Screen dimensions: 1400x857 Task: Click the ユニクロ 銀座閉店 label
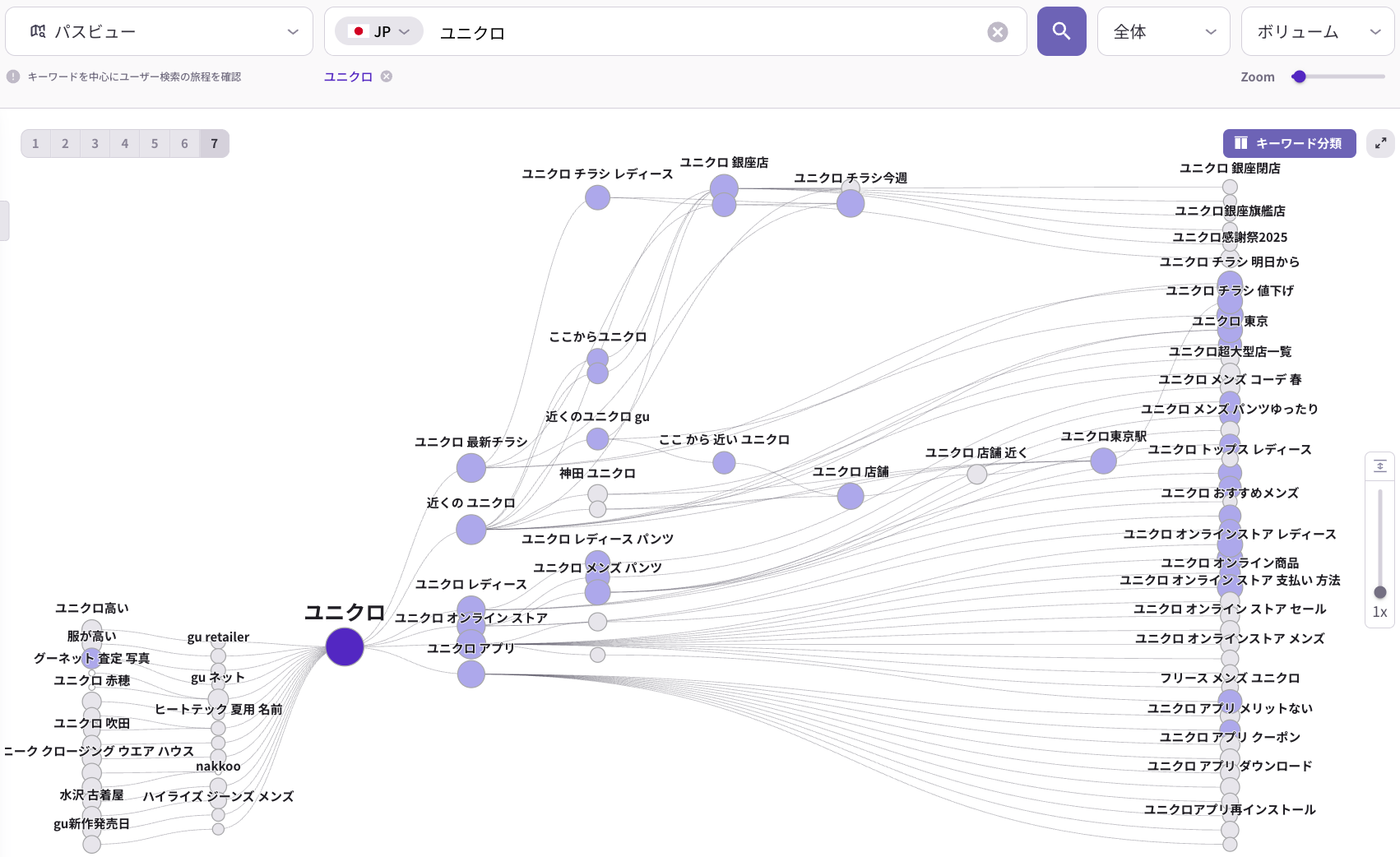1230,169
